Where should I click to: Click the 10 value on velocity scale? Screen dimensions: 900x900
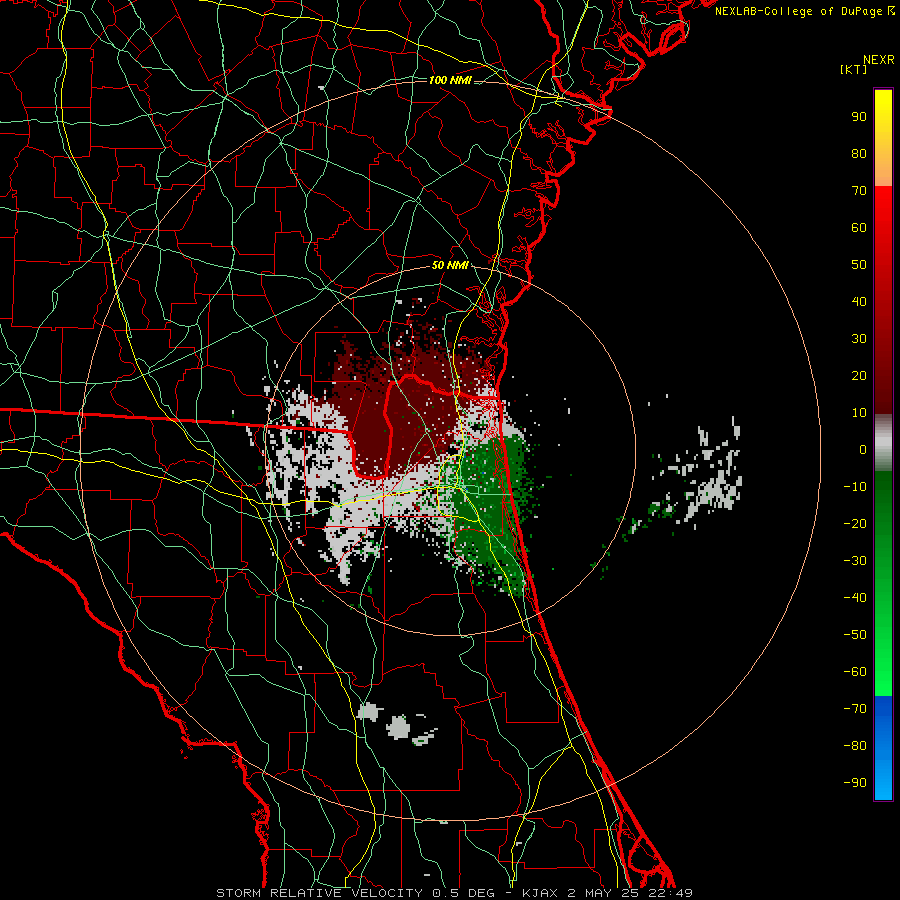point(859,413)
